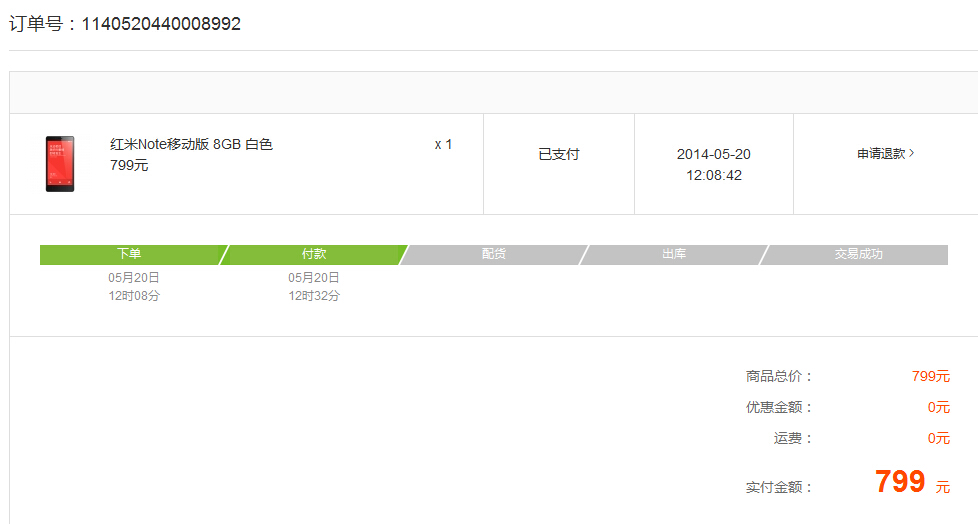Click the 优惠金额 label

pos(779,408)
